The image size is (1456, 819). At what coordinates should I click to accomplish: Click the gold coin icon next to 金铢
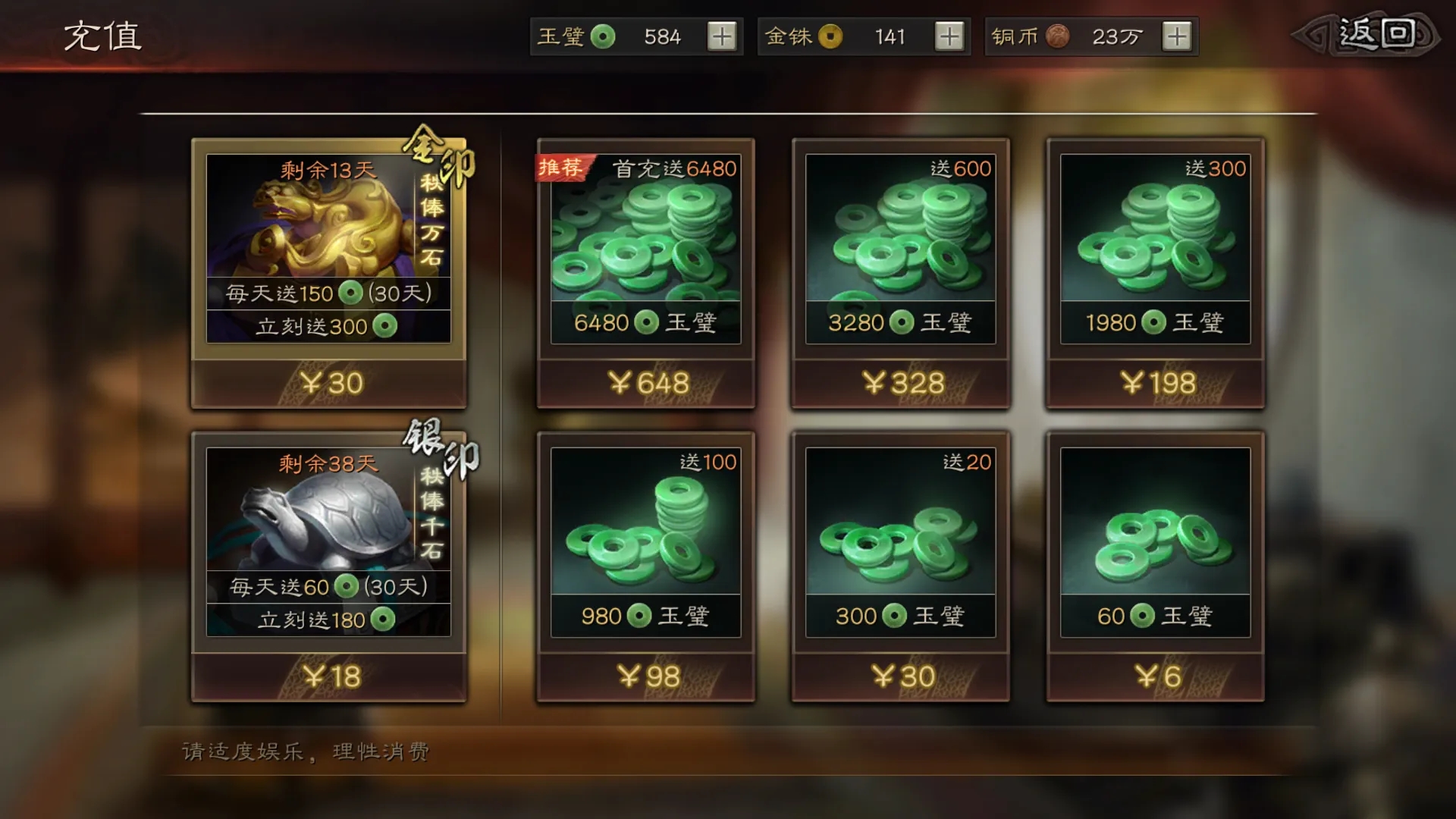[x=830, y=36]
